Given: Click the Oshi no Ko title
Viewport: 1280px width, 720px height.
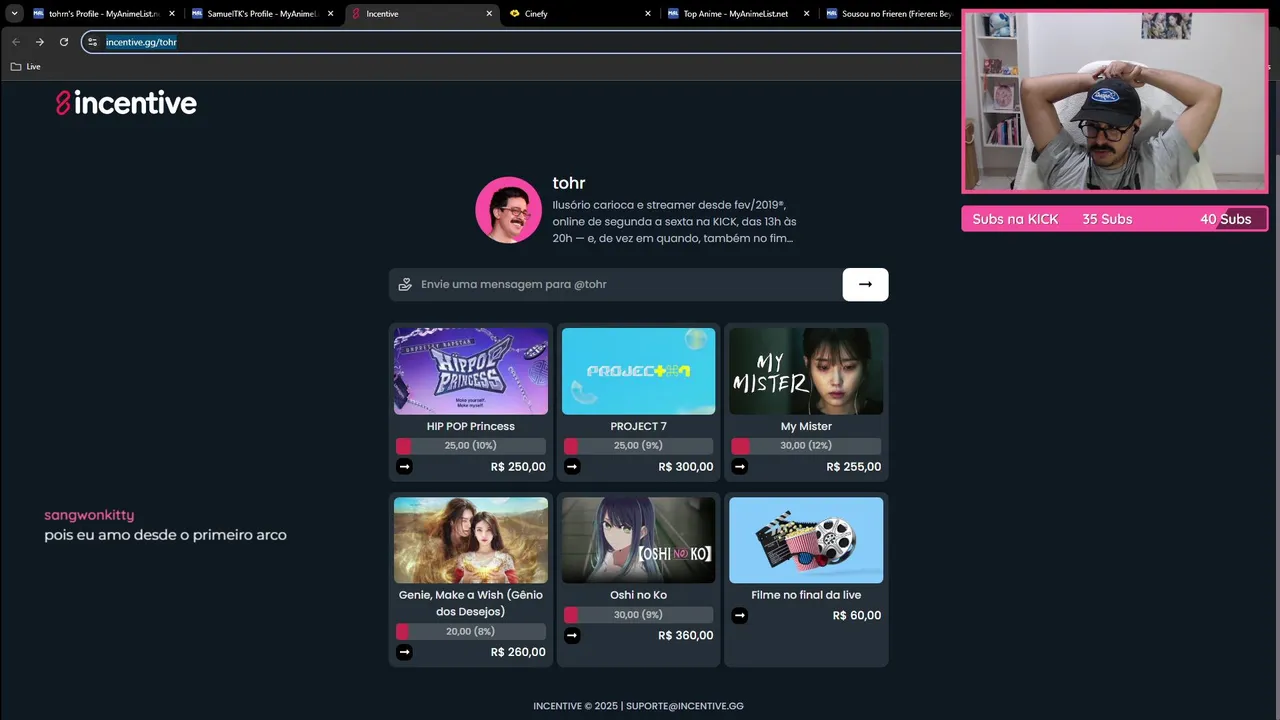Looking at the screenshot, I should pyautogui.click(x=638, y=595).
